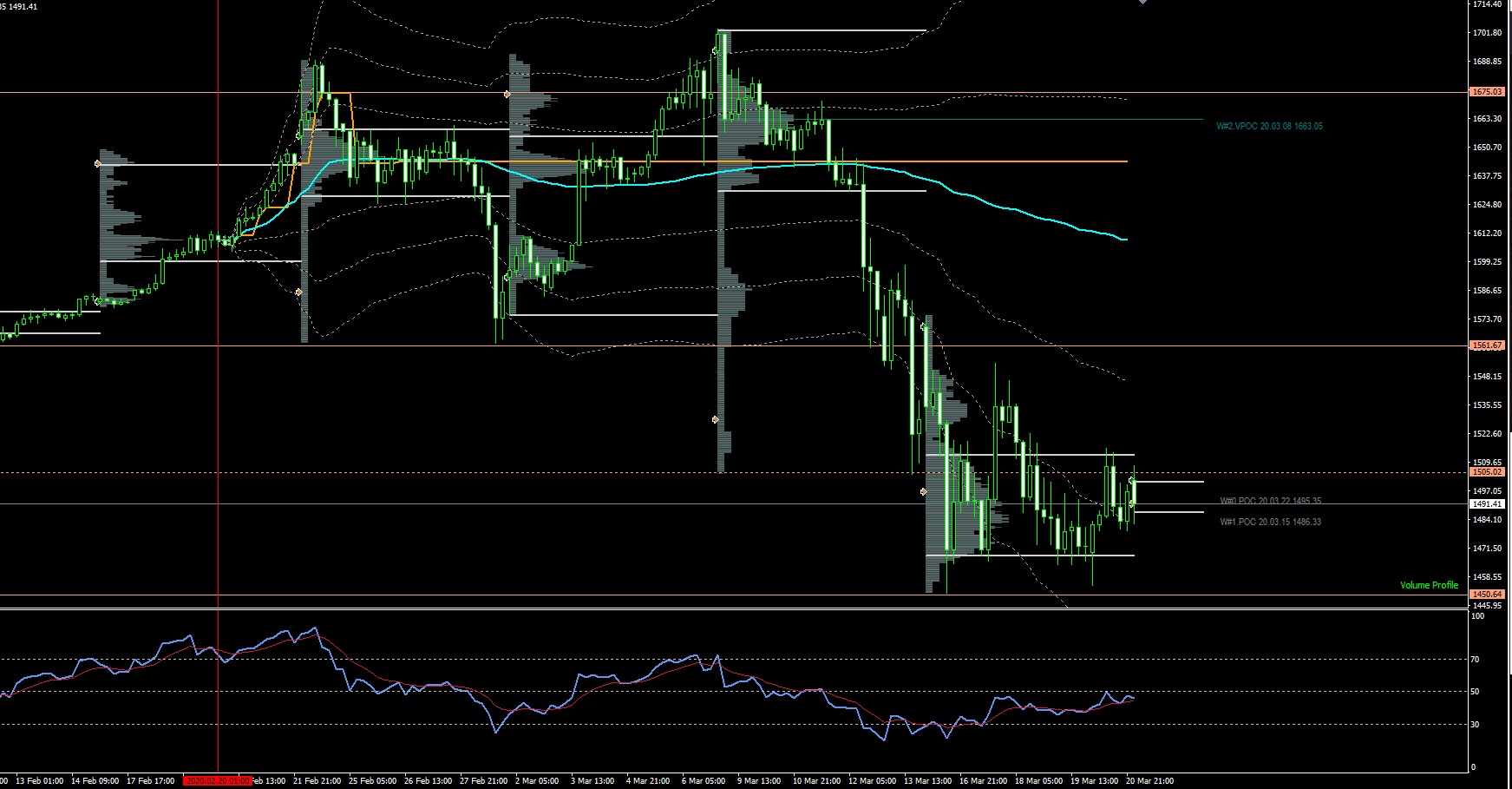Click the 10 Mar 21:00 time axis label
1512x789 pixels.
point(816,780)
